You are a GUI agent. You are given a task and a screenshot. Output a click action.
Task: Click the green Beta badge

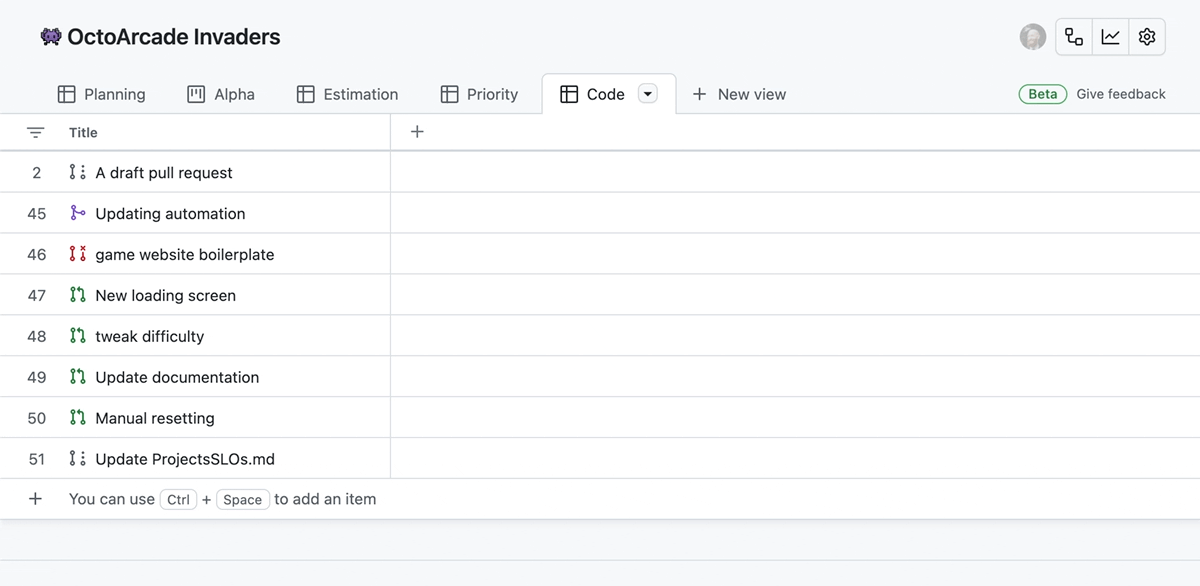pos(1043,93)
